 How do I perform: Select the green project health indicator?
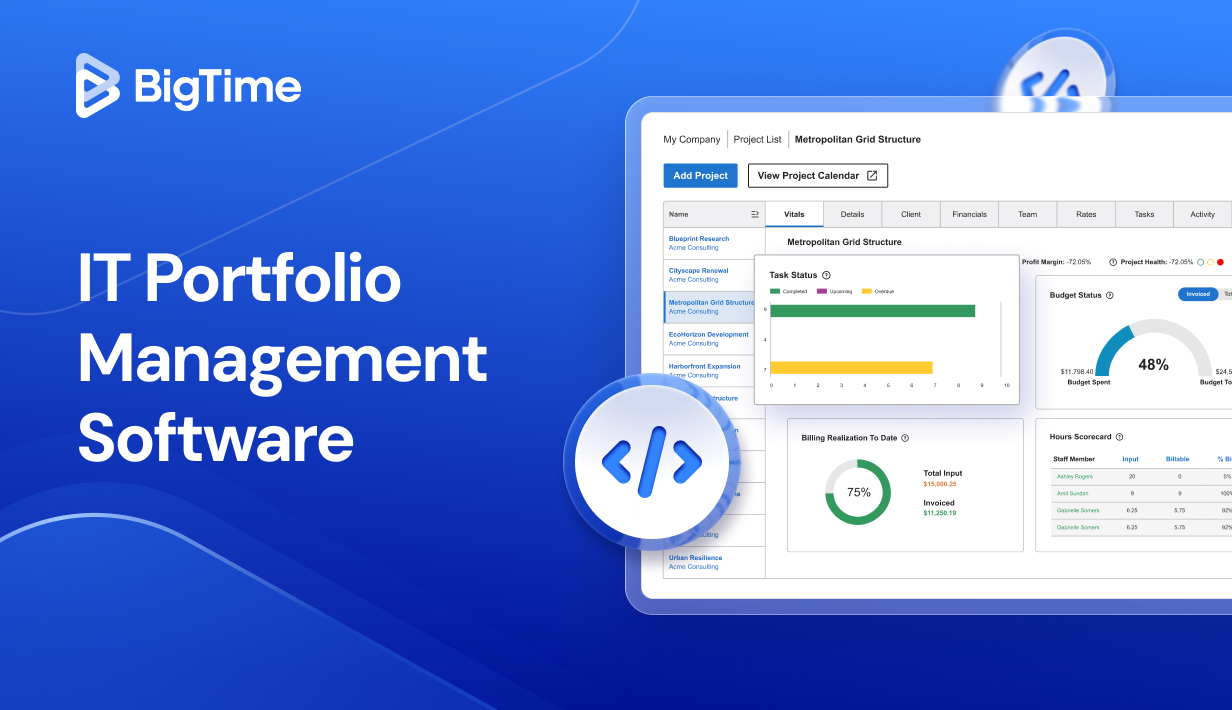point(1199,262)
